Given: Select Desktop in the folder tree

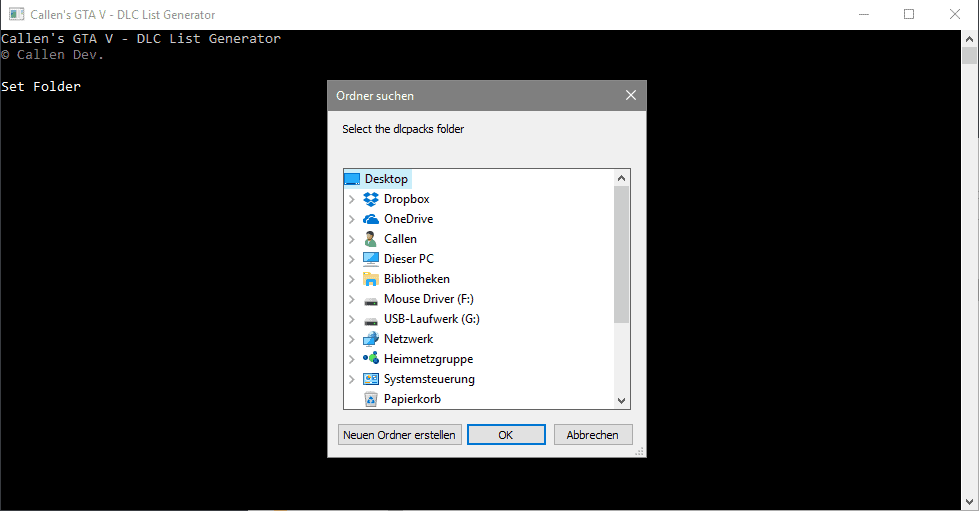Looking at the screenshot, I should 385,179.
